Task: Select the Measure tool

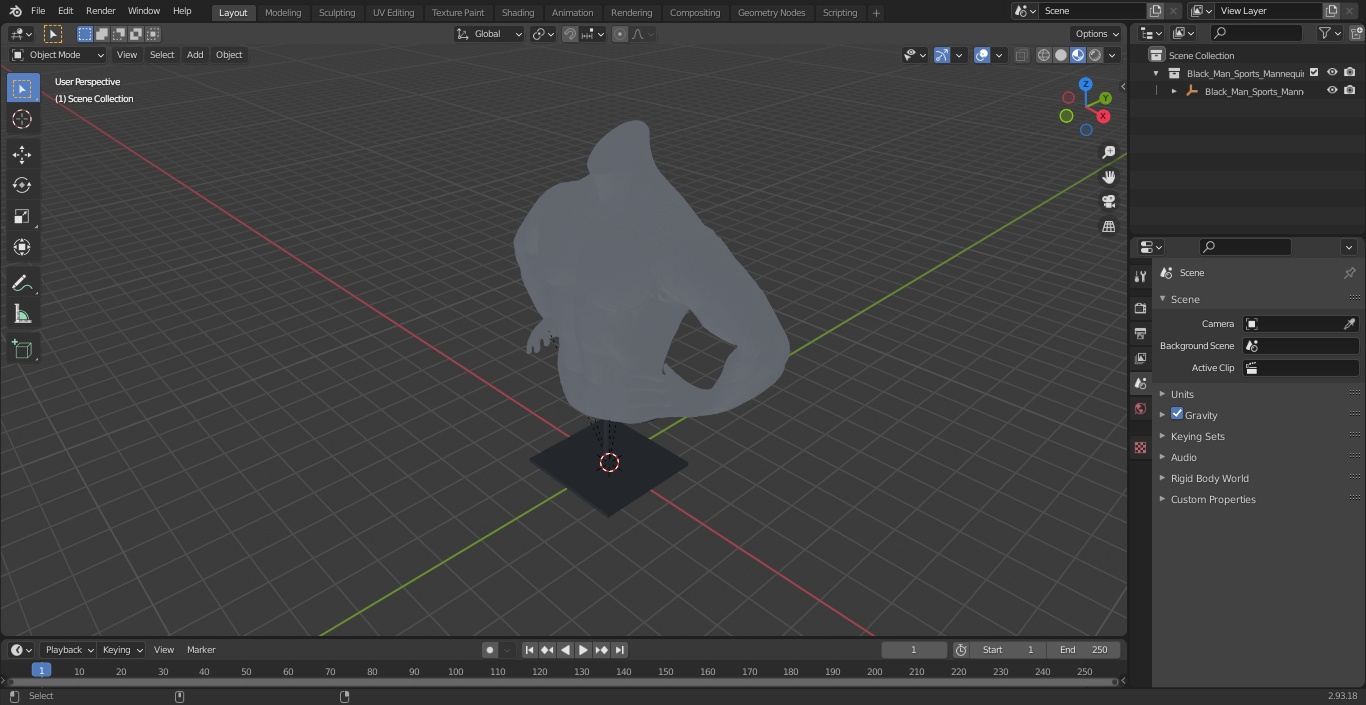Action: tap(22, 314)
